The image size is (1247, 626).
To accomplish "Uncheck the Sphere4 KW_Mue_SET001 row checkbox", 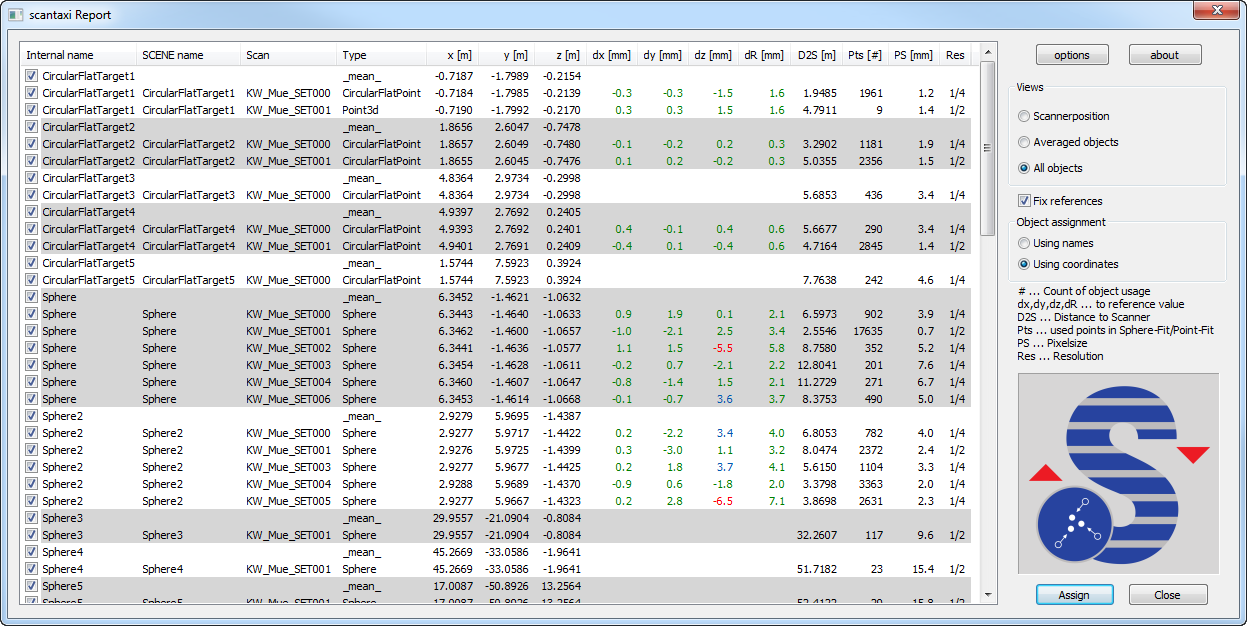I will click(x=32, y=569).
